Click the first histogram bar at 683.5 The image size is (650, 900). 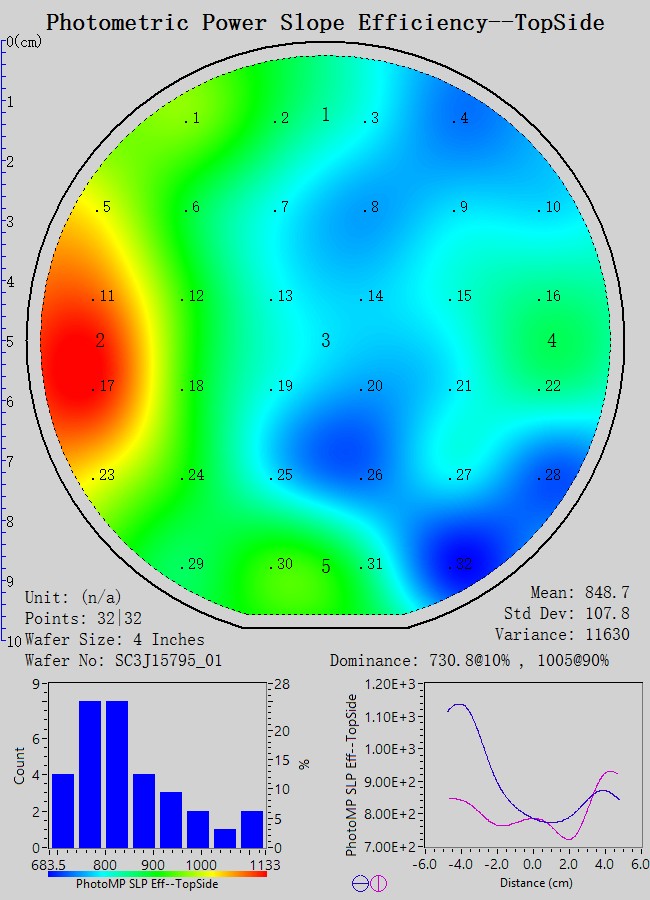pyautogui.click(x=62, y=810)
